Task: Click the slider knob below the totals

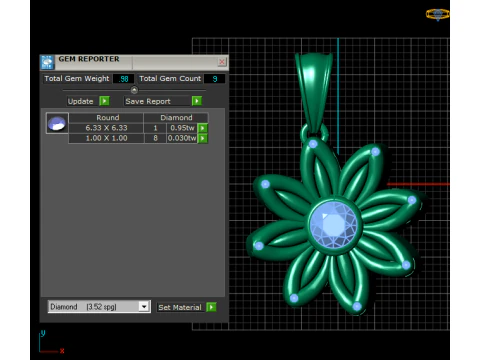Action: [134, 90]
